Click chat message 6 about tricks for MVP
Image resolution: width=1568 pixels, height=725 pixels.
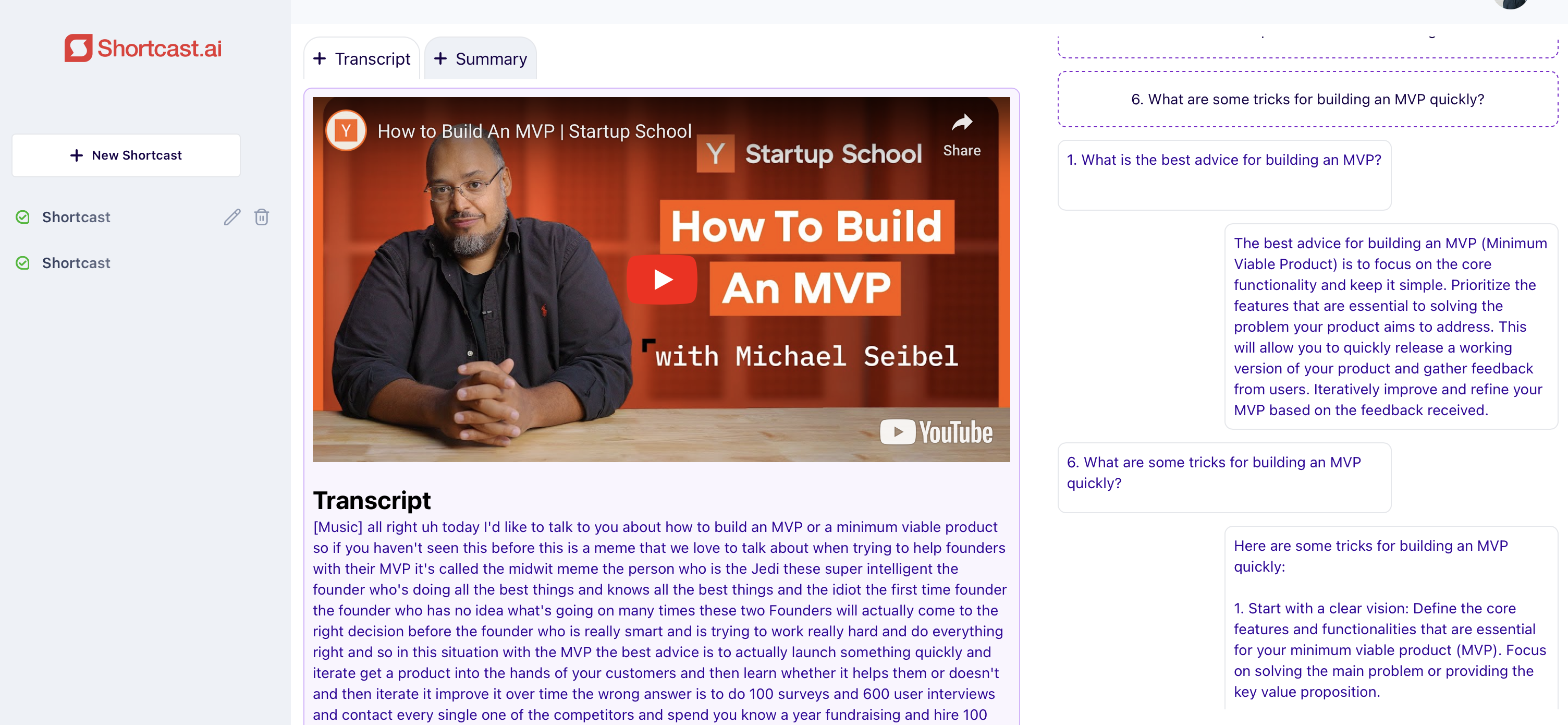click(1224, 477)
